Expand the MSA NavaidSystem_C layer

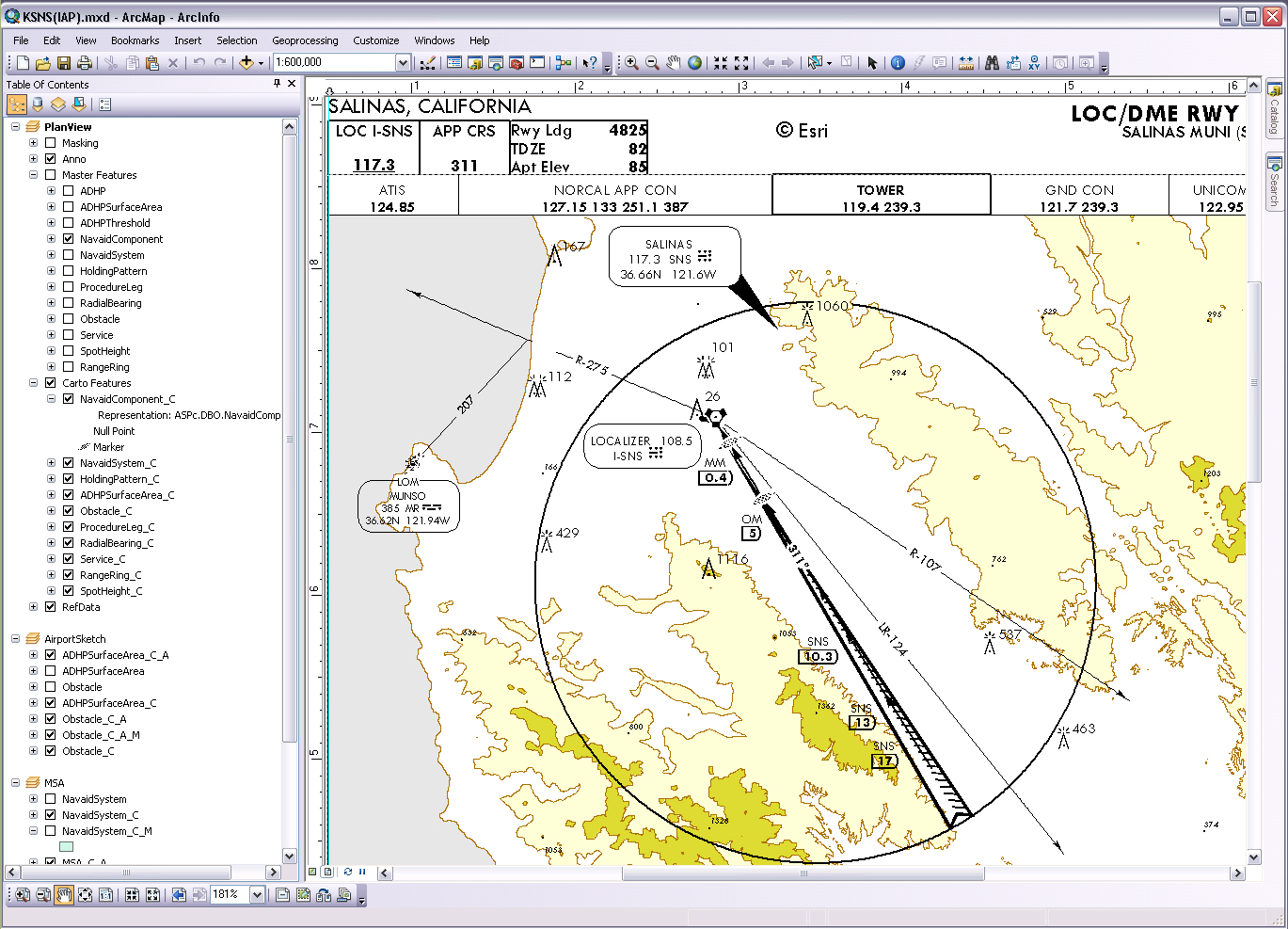coord(34,815)
